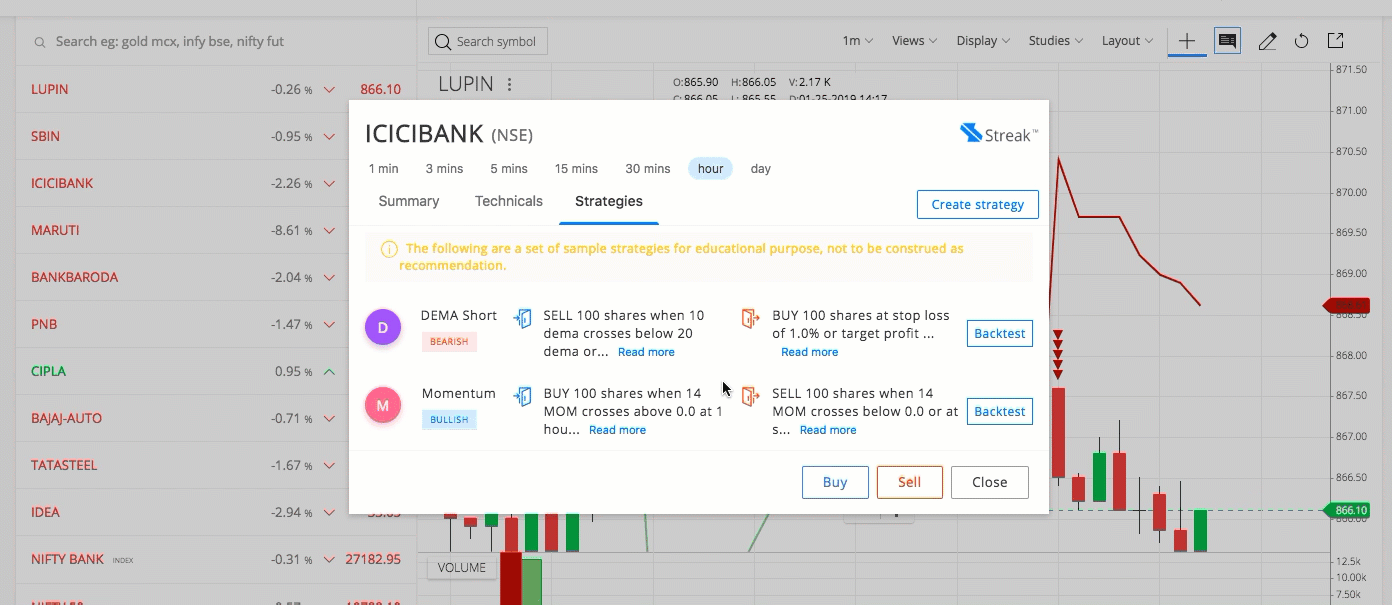Select the 1 min timeframe

click(x=383, y=169)
